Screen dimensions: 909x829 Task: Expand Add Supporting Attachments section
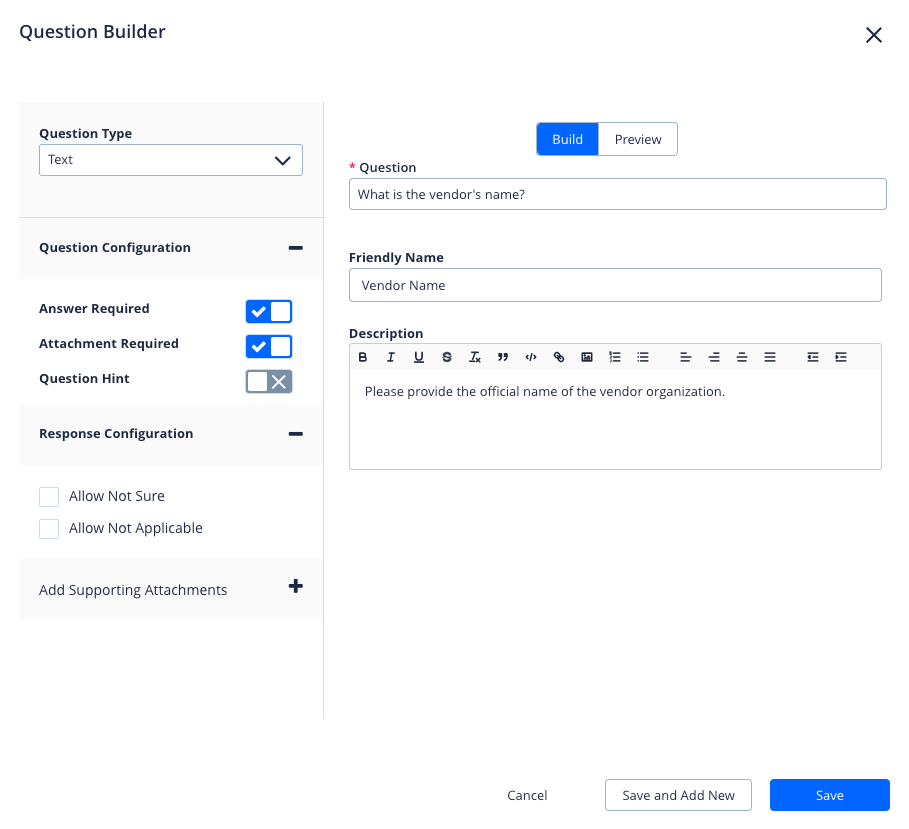point(295,587)
